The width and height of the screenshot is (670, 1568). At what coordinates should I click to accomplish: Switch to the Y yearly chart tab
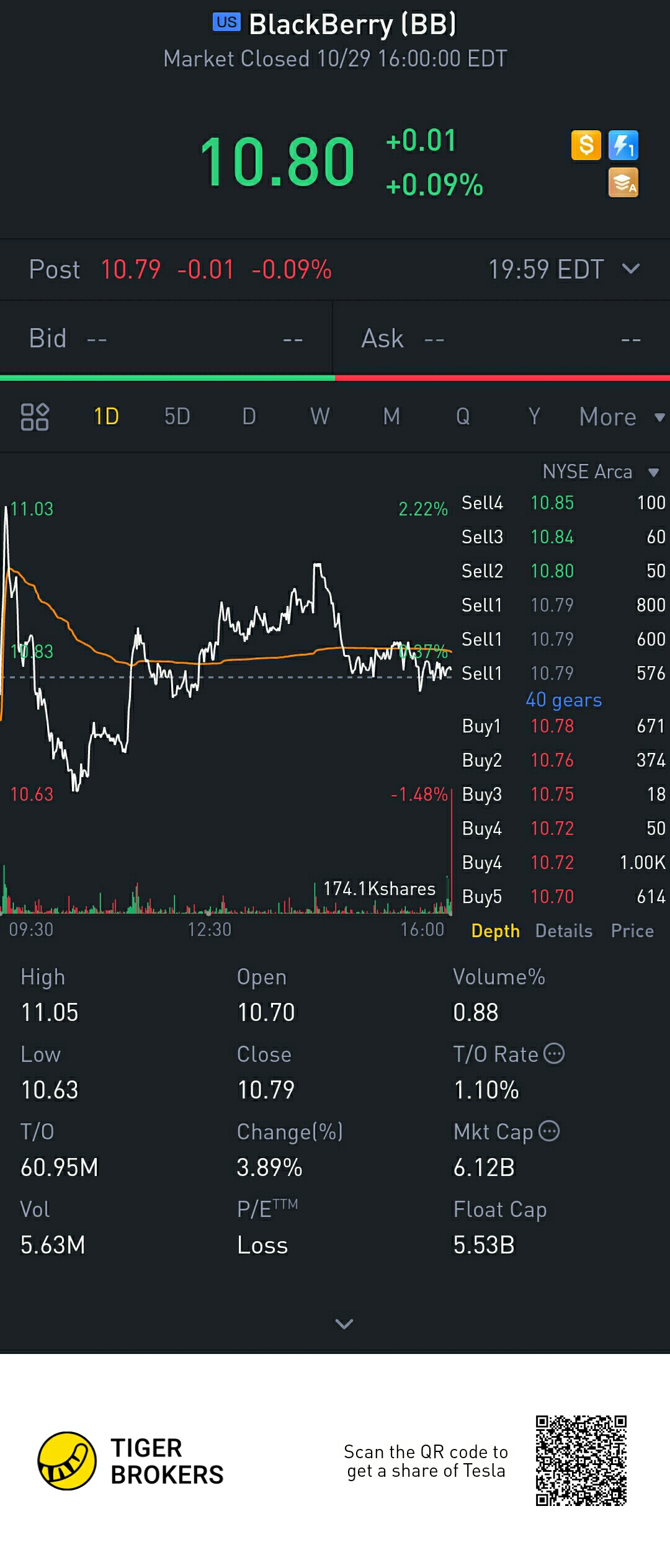[534, 416]
